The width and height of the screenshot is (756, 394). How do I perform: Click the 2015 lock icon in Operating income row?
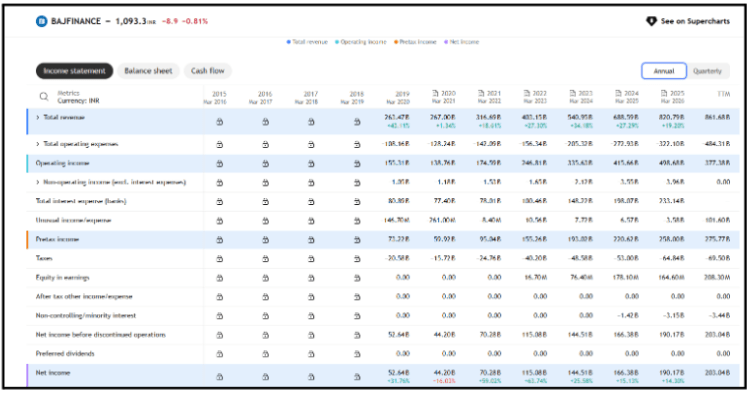coord(219,163)
